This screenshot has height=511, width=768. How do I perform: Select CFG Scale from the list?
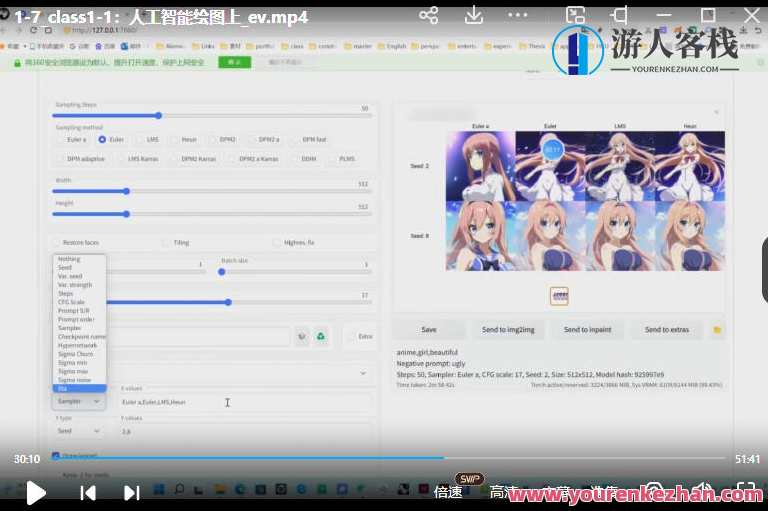pyautogui.click(x=71, y=302)
